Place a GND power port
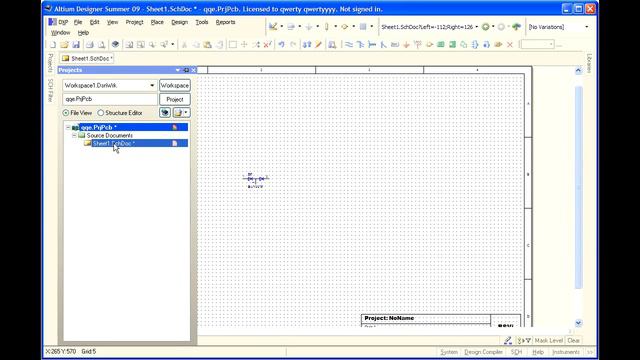This screenshot has width=640, height=360. pyautogui.click(x=406, y=44)
